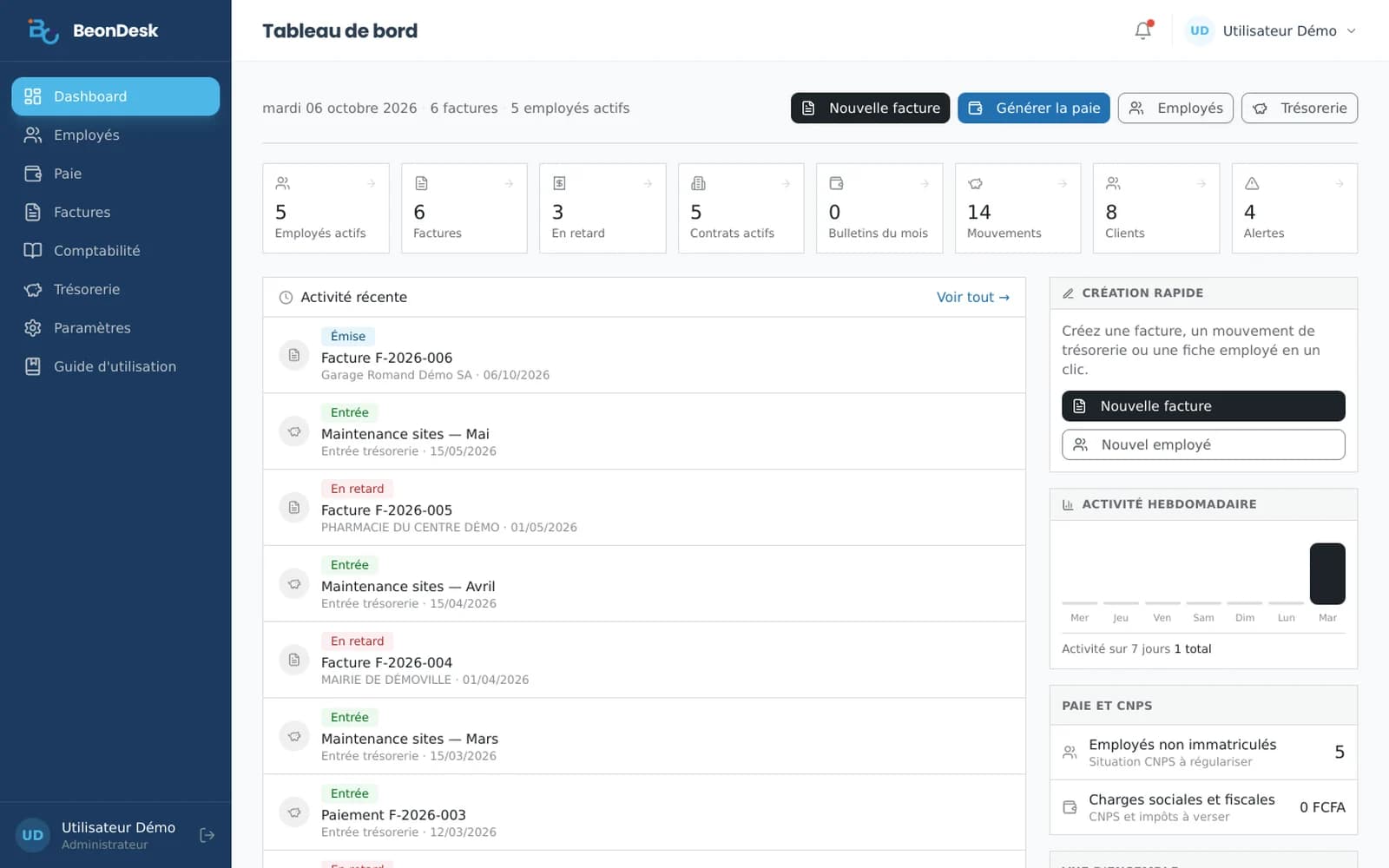Open Employés non immatriculés row
1389x868 pixels.
click(x=1203, y=753)
